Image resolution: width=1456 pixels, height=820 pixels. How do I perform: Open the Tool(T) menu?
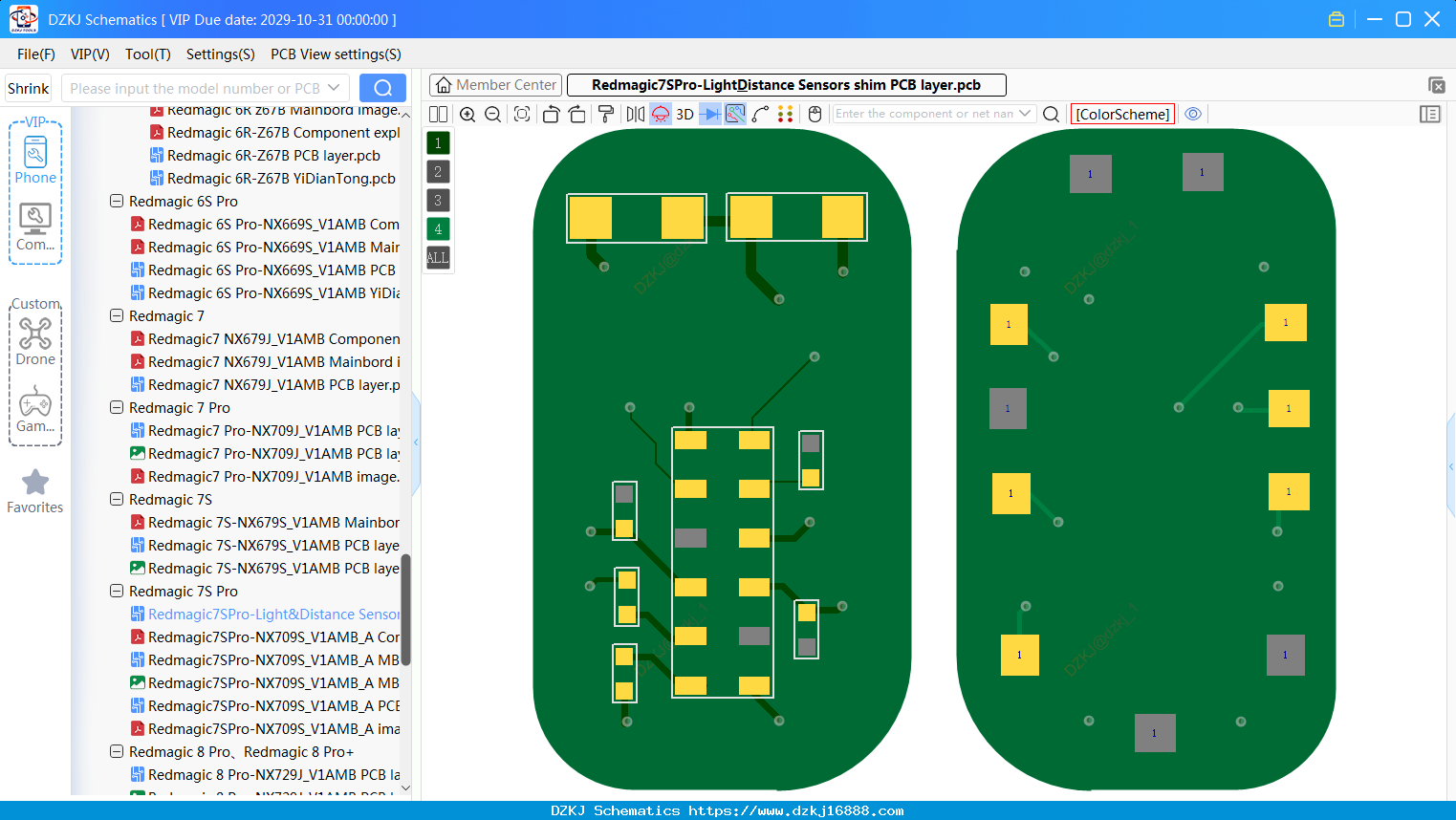click(x=148, y=54)
